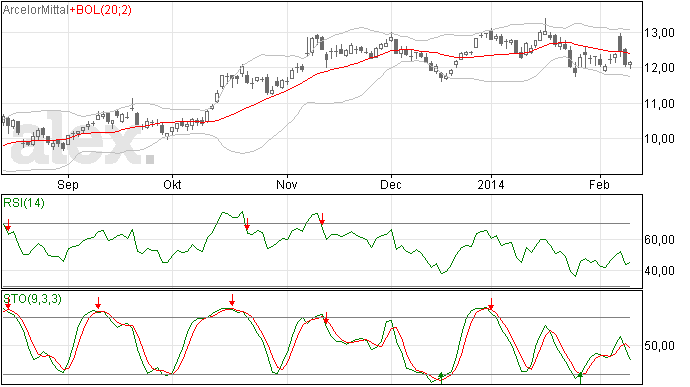Click the 13,00 price axis value
Screen dimensions: 690x387
coord(659,33)
